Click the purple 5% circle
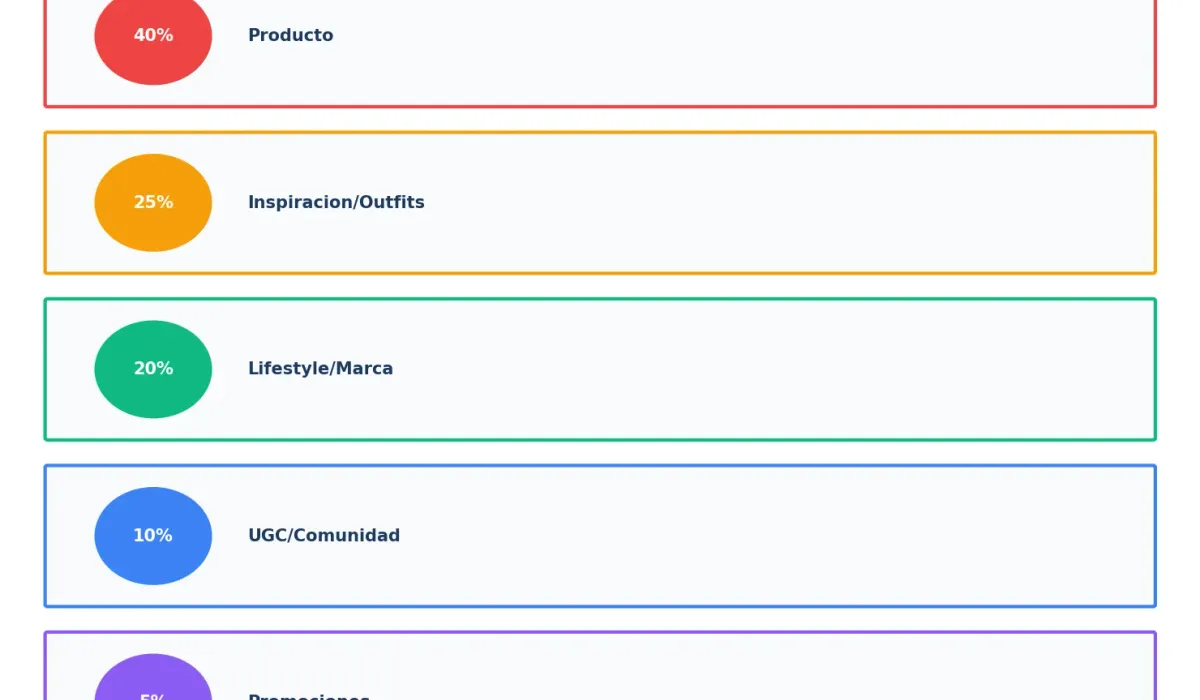The image size is (1200, 700). [x=153, y=678]
